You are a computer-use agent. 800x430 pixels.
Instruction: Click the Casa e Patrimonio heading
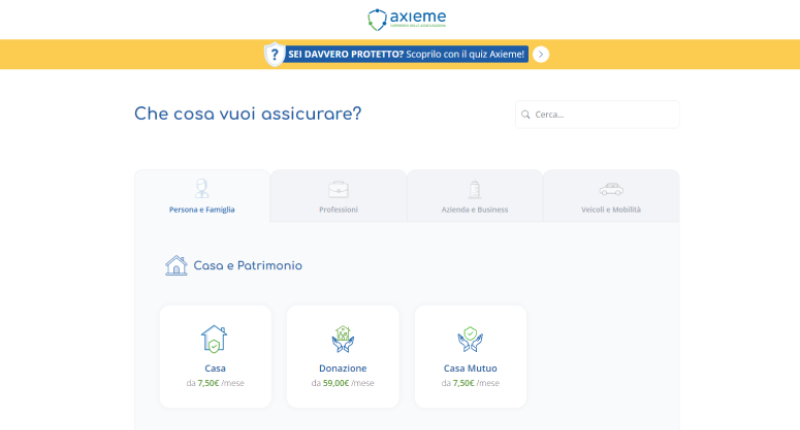(248, 266)
